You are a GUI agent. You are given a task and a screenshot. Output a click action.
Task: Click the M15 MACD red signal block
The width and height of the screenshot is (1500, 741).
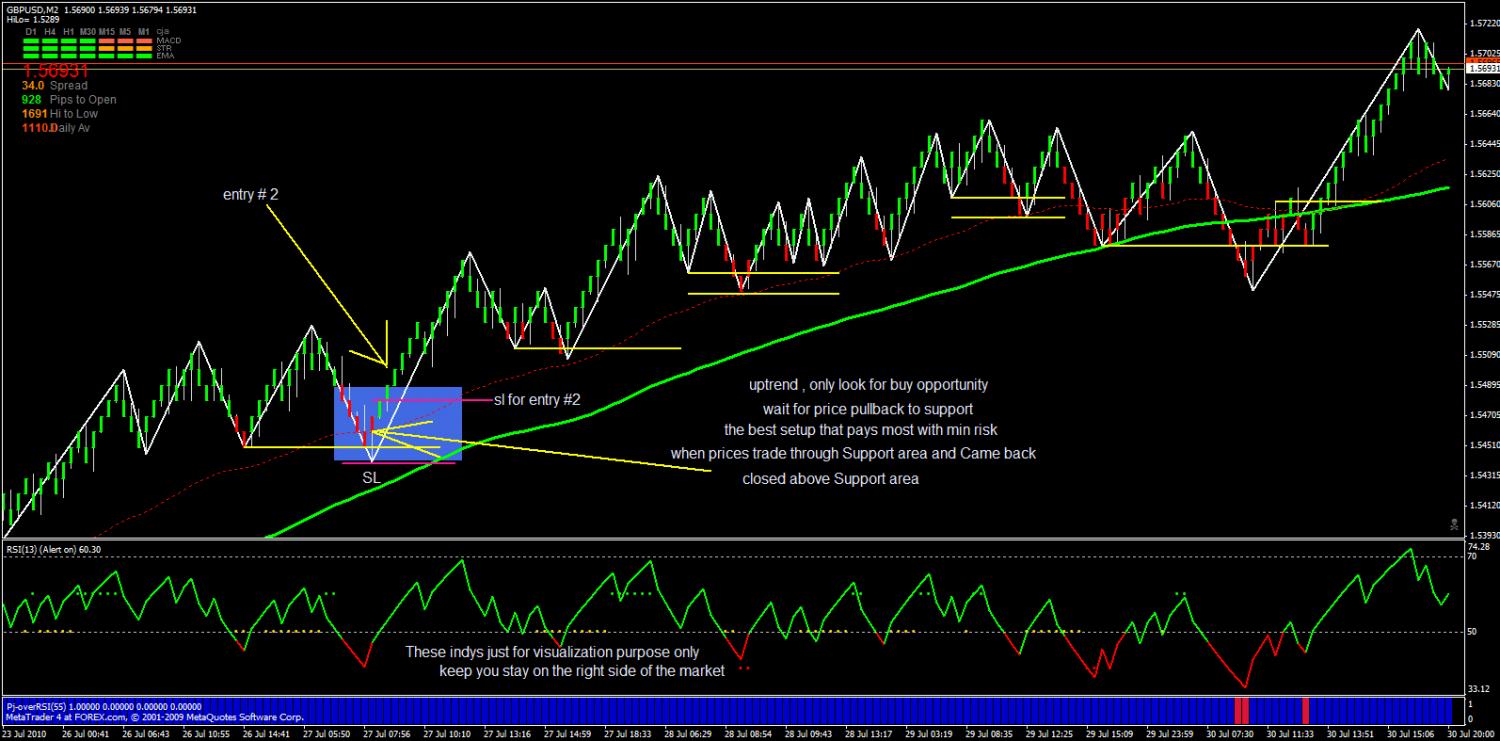pyautogui.click(x=107, y=41)
